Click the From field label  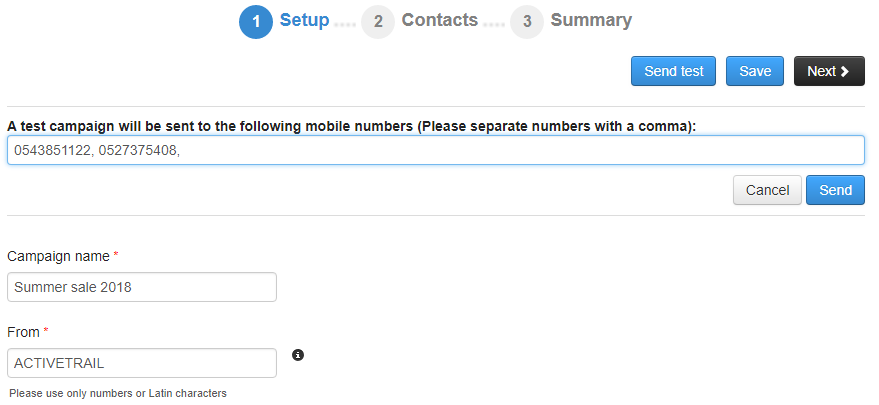[x=24, y=331]
